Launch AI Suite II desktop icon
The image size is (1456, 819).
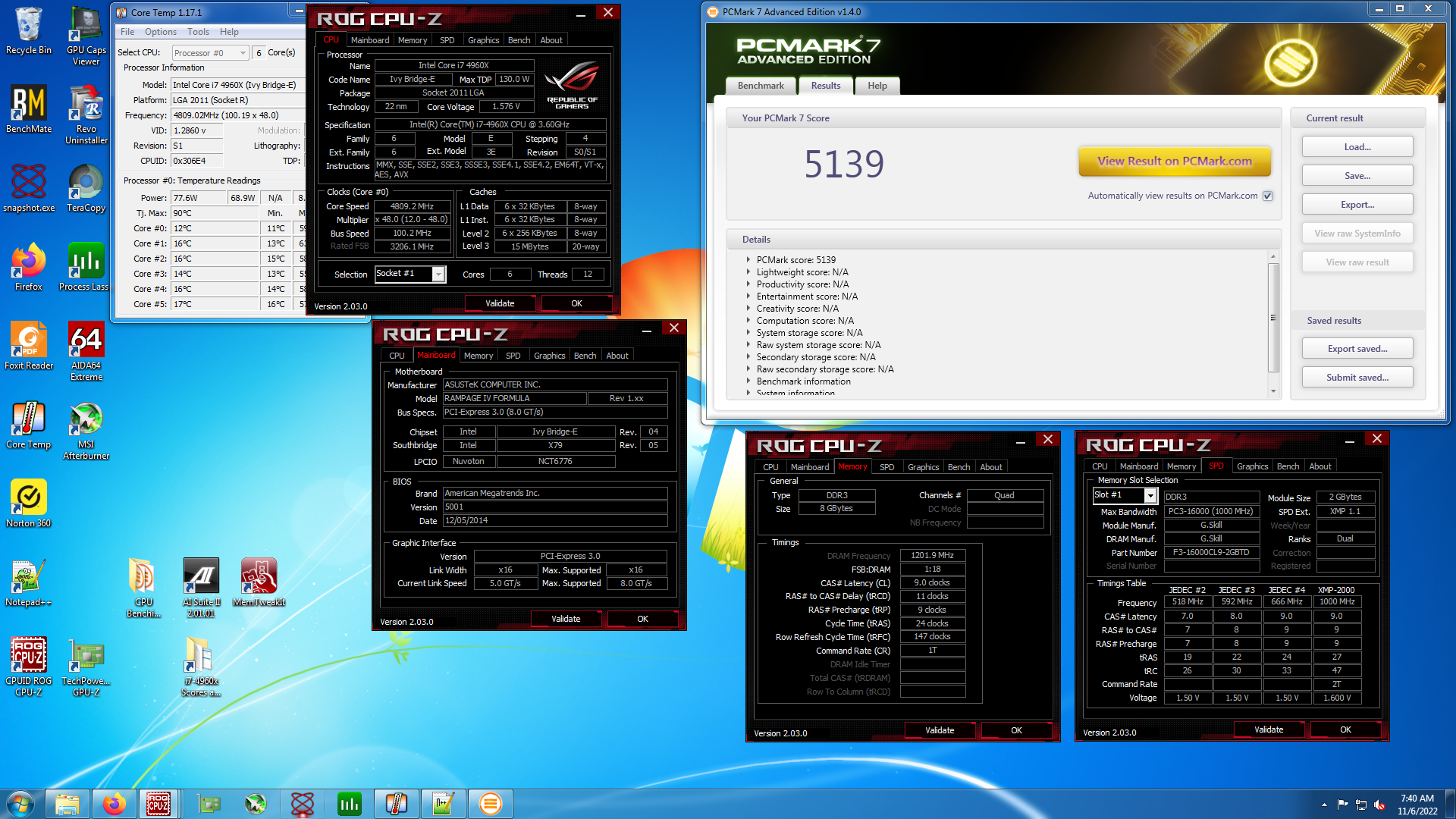pyautogui.click(x=201, y=588)
